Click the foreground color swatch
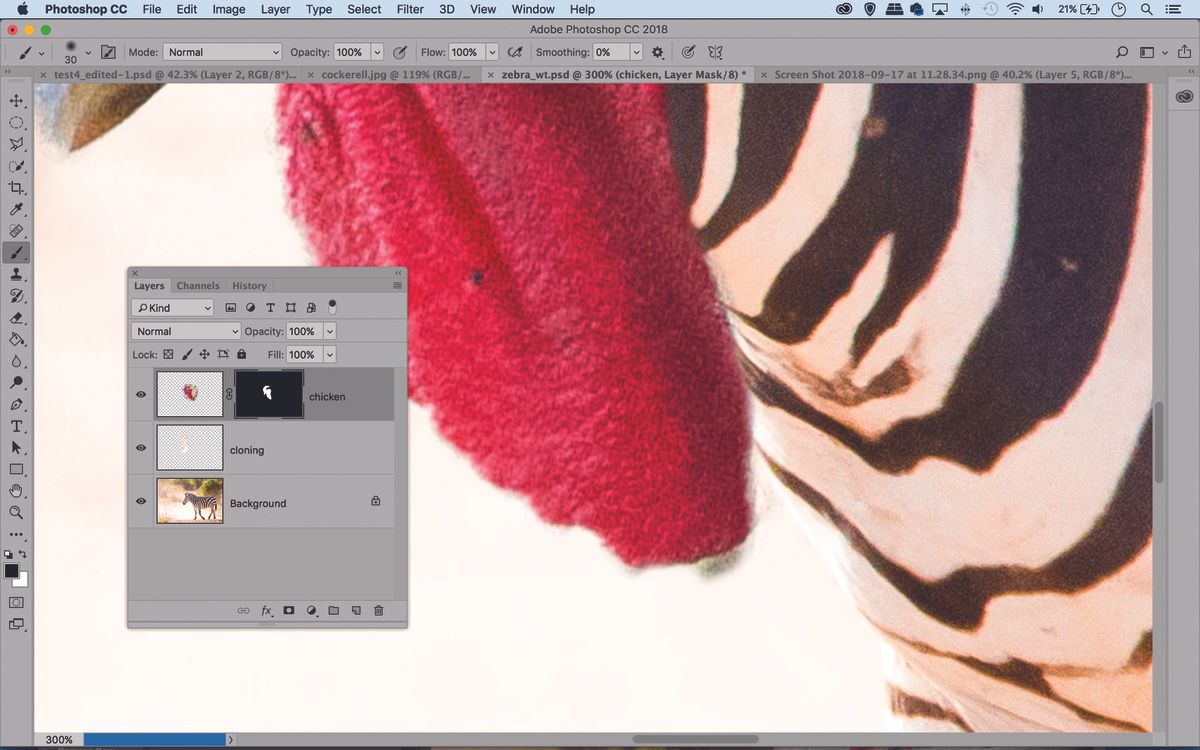 12,571
